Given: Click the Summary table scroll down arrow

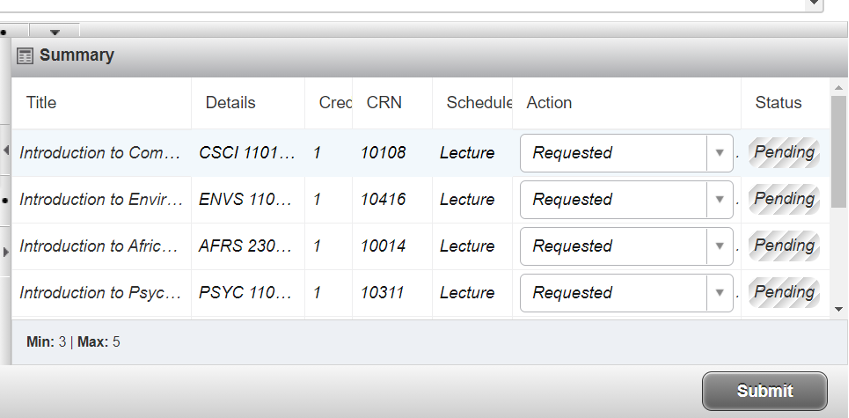Looking at the screenshot, I should click(839, 309).
